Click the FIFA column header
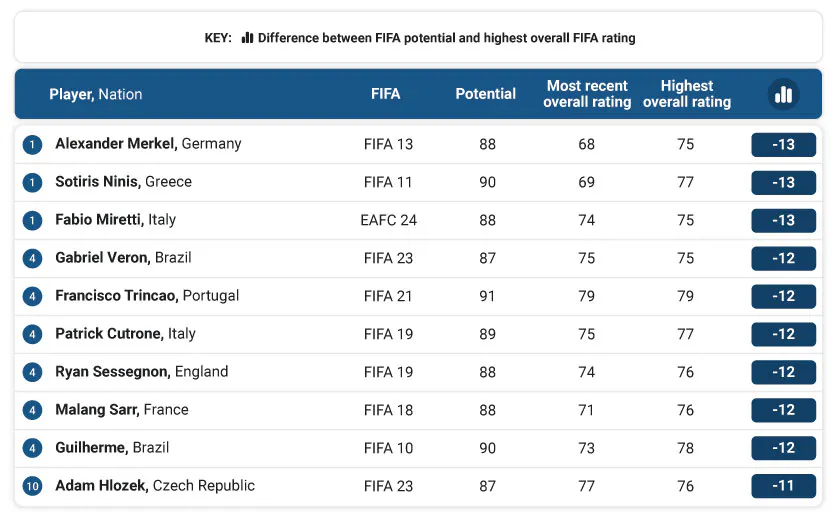The width and height of the screenshot is (837, 518). 385,94
